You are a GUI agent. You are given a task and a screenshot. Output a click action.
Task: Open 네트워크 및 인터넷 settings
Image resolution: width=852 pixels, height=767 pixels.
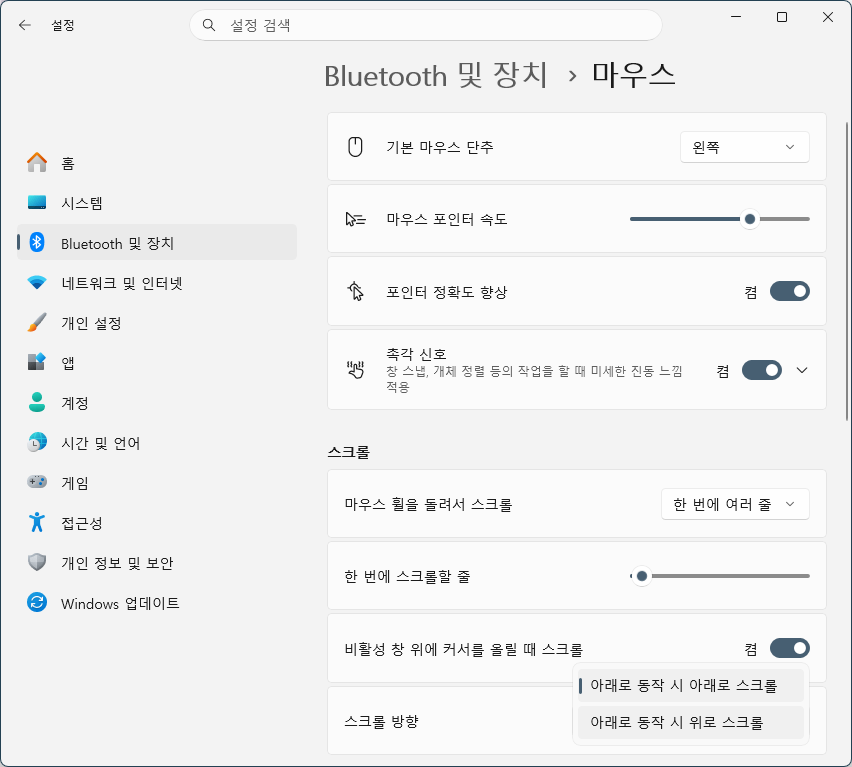pyautogui.click(x=157, y=282)
